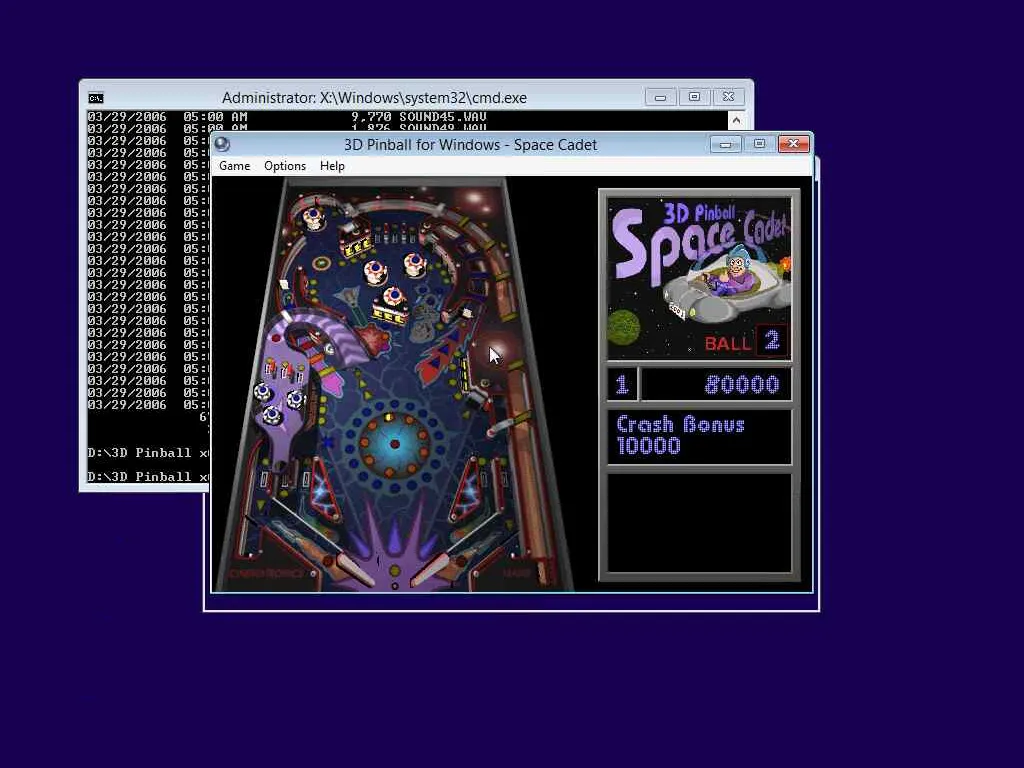Image resolution: width=1024 pixels, height=768 pixels.
Task: Click the Space Cadet logo artwork
Action: (699, 279)
